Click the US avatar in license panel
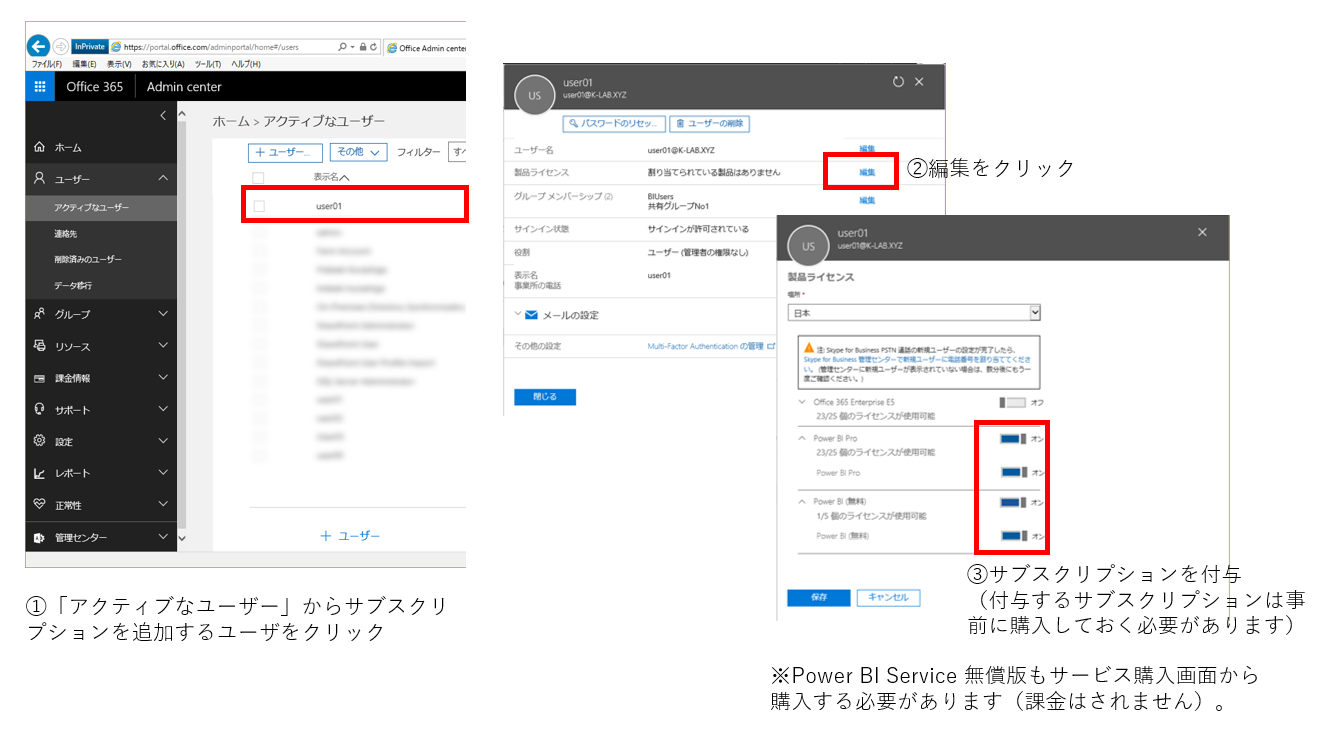Viewport: 1321px width, 739px height. (808, 246)
